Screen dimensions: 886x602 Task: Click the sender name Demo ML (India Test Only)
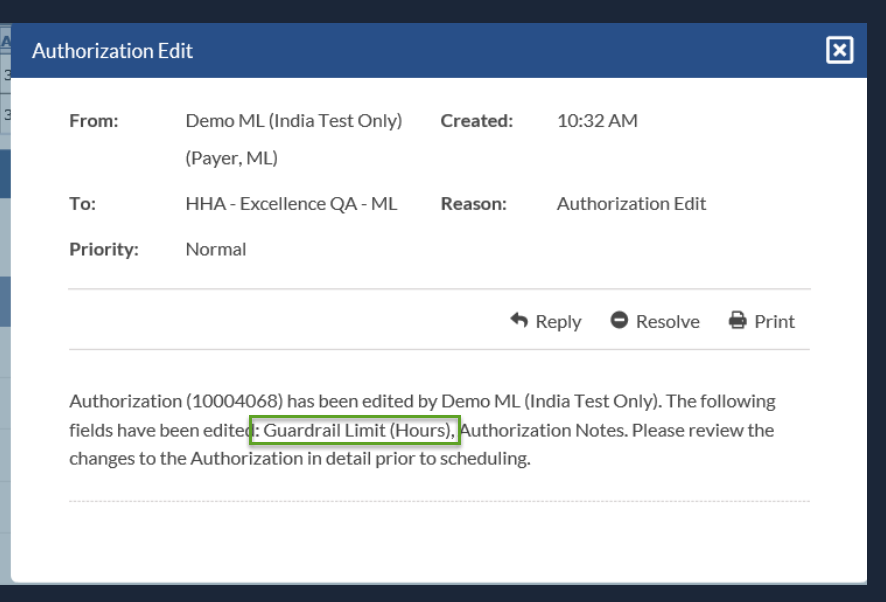(x=294, y=121)
